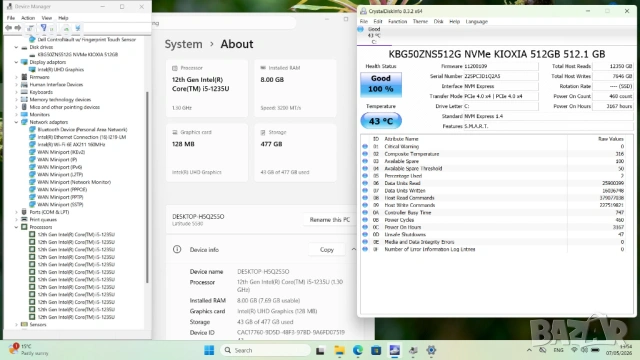
Task: Open the Action menu in Device Manager
Action: 28,18
